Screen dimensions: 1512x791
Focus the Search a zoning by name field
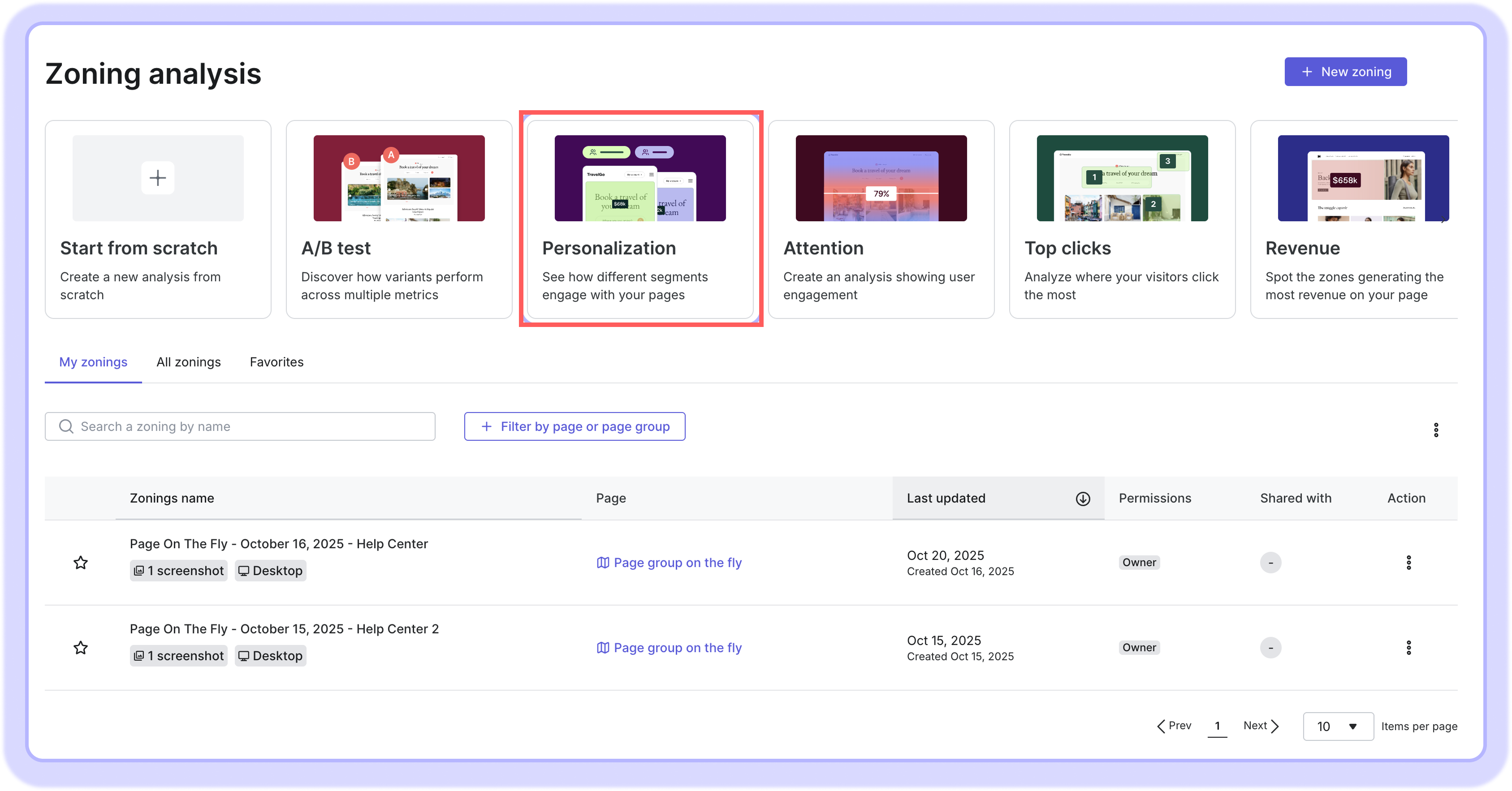click(240, 426)
